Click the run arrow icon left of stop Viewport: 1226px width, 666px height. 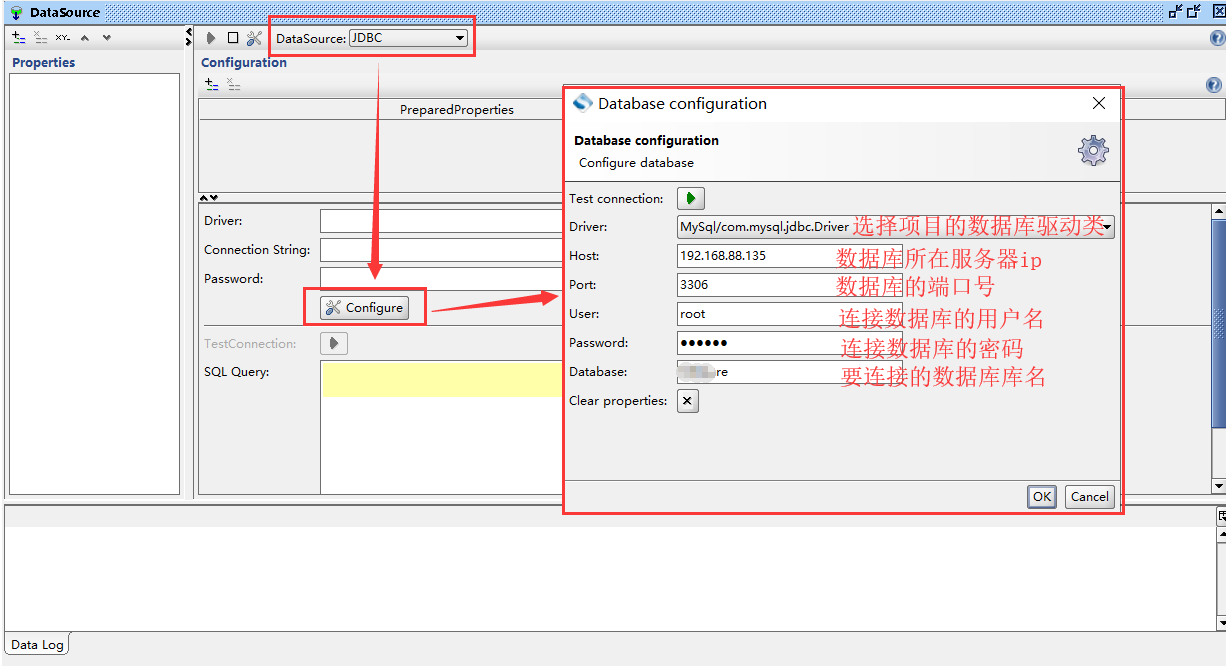(x=211, y=38)
